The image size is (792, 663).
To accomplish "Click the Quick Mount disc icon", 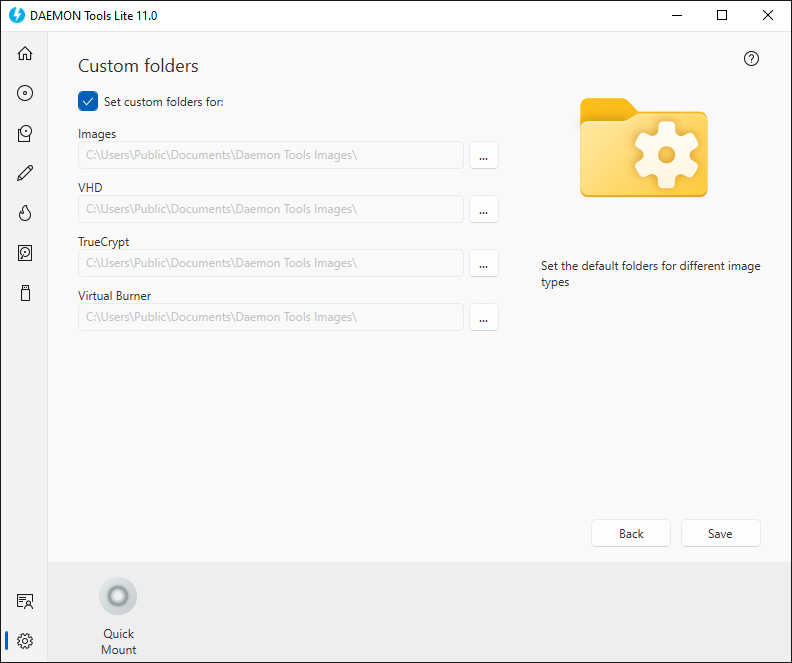I will click(118, 596).
